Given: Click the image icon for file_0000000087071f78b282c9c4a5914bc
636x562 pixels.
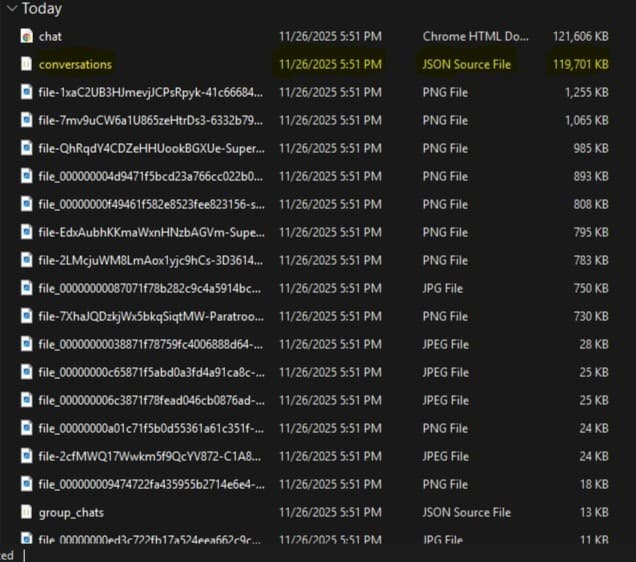Looking at the screenshot, I should coord(27,288).
